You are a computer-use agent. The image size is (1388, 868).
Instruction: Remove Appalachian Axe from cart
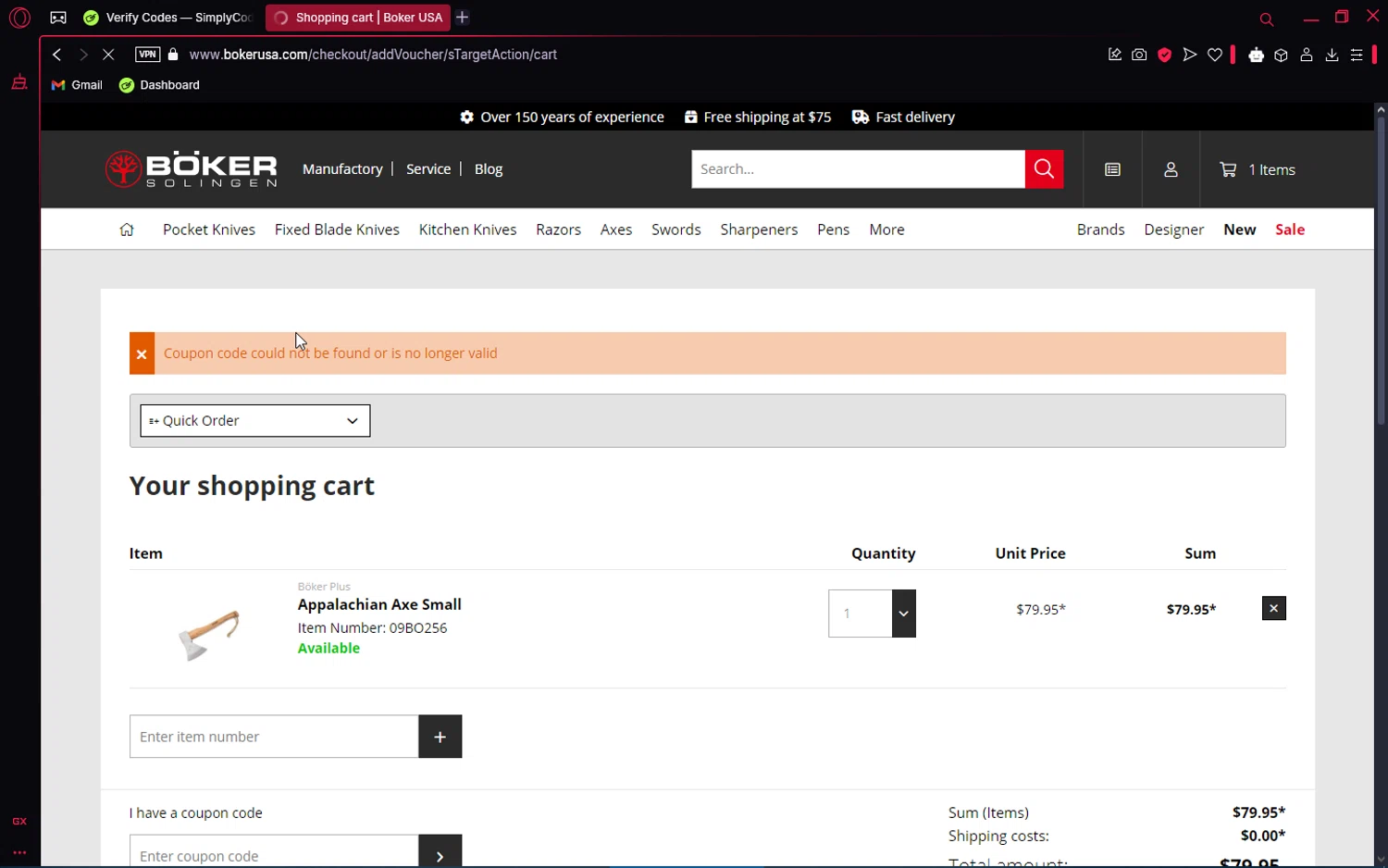click(x=1273, y=608)
